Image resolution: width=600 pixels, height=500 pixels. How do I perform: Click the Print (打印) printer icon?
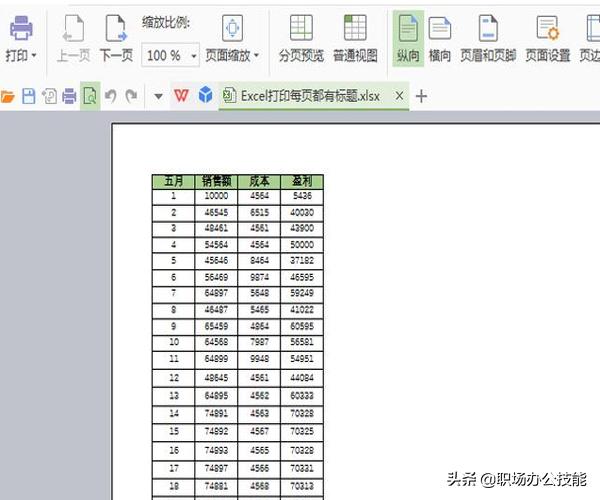pos(21,28)
